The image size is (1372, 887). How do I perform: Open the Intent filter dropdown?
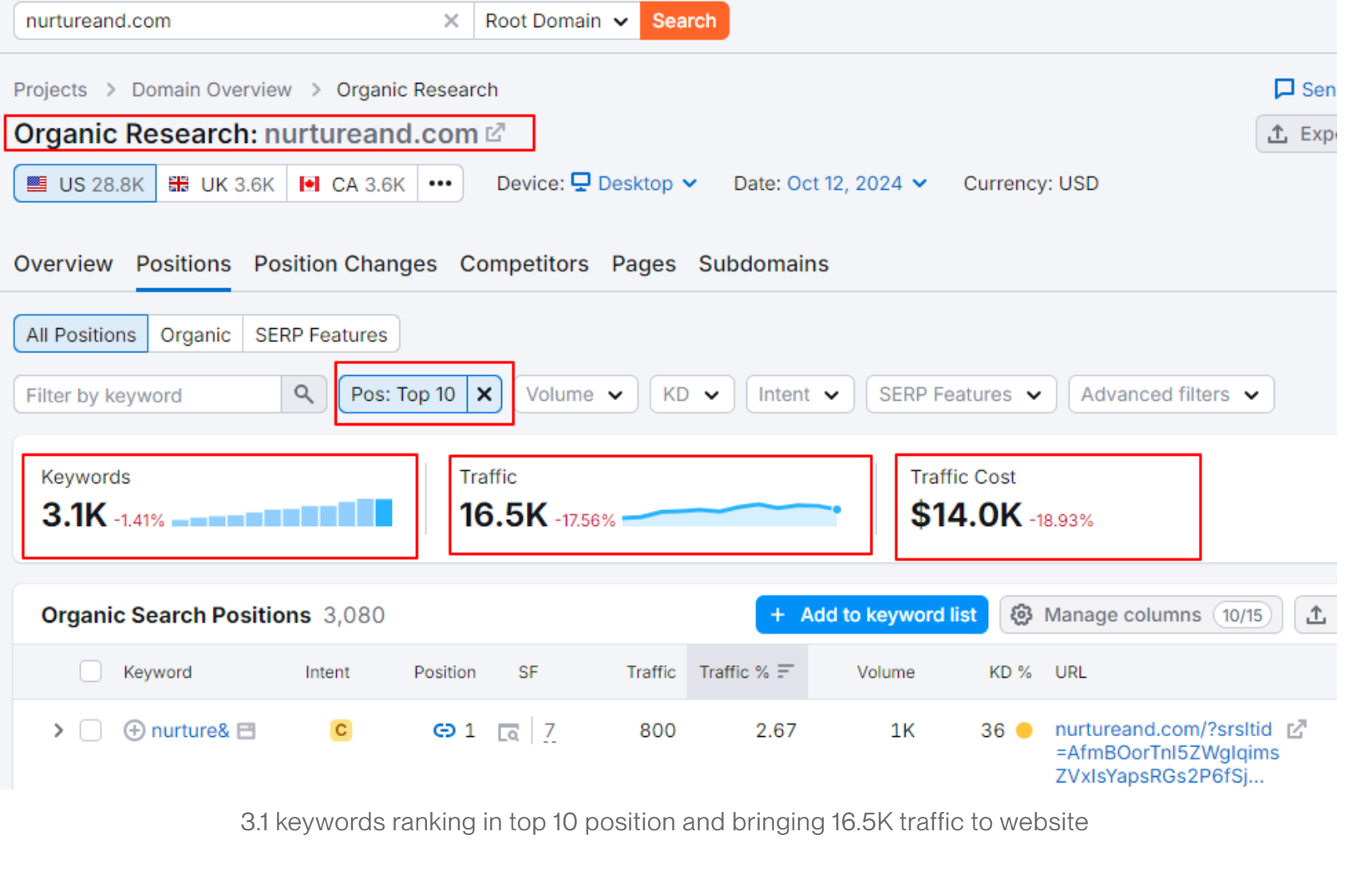point(800,394)
